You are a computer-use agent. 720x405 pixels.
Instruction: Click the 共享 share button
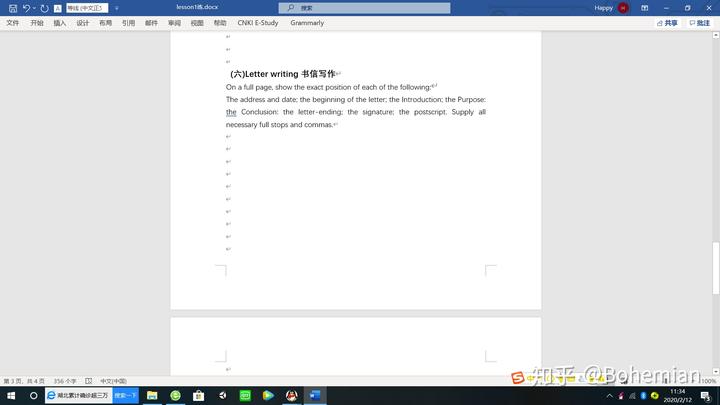coord(667,23)
